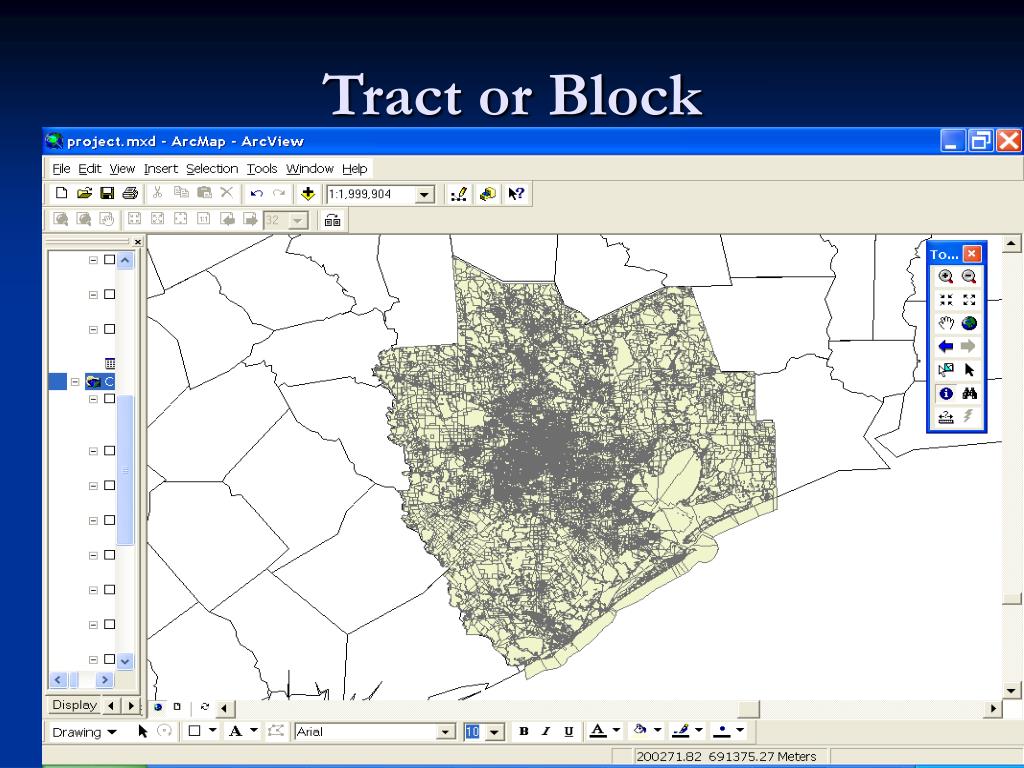
Task: Close the floating Tools toolbar
Action: (x=972, y=253)
